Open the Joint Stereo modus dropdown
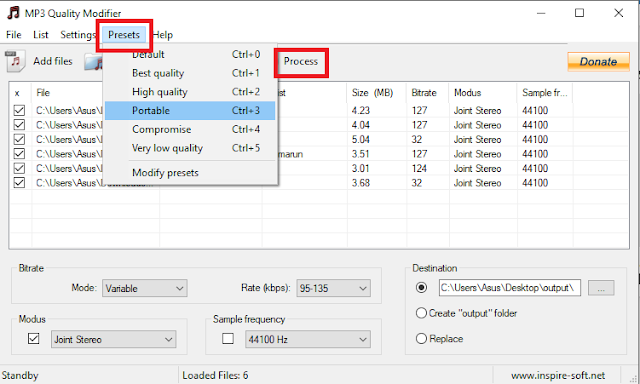The height and width of the screenshot is (384, 640). click(113, 339)
